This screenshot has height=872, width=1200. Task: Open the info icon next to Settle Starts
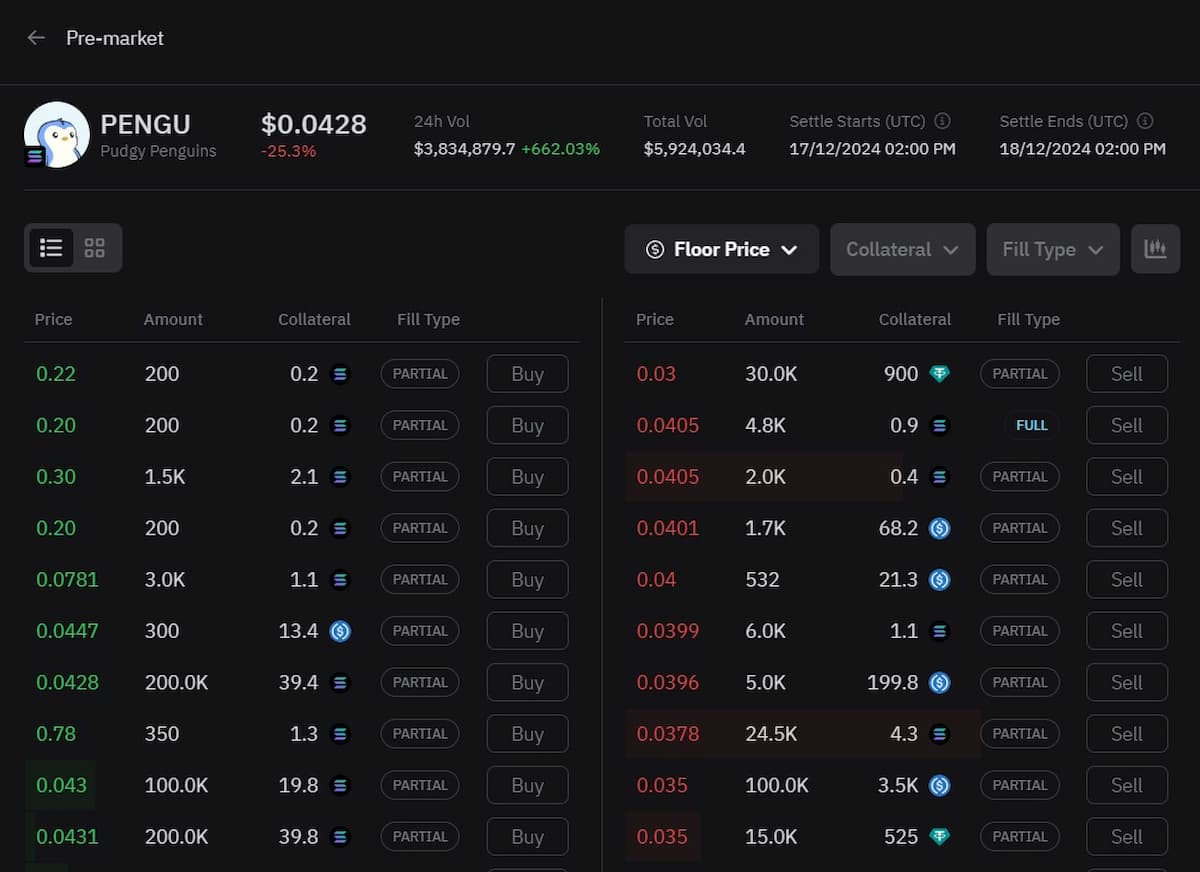(941, 121)
